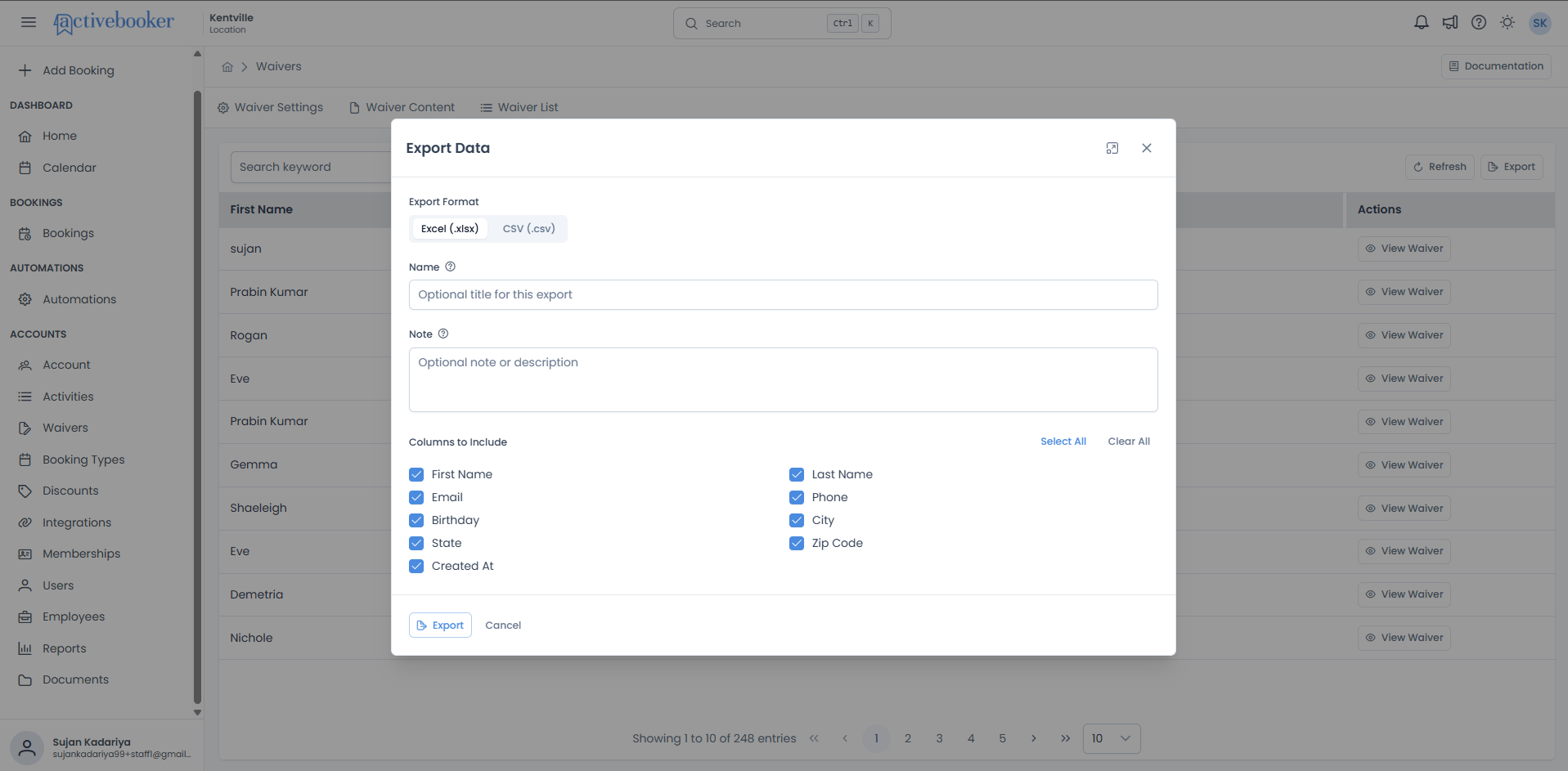Uncheck the First Name column
Image resolution: width=1568 pixels, height=771 pixels.
416,474
